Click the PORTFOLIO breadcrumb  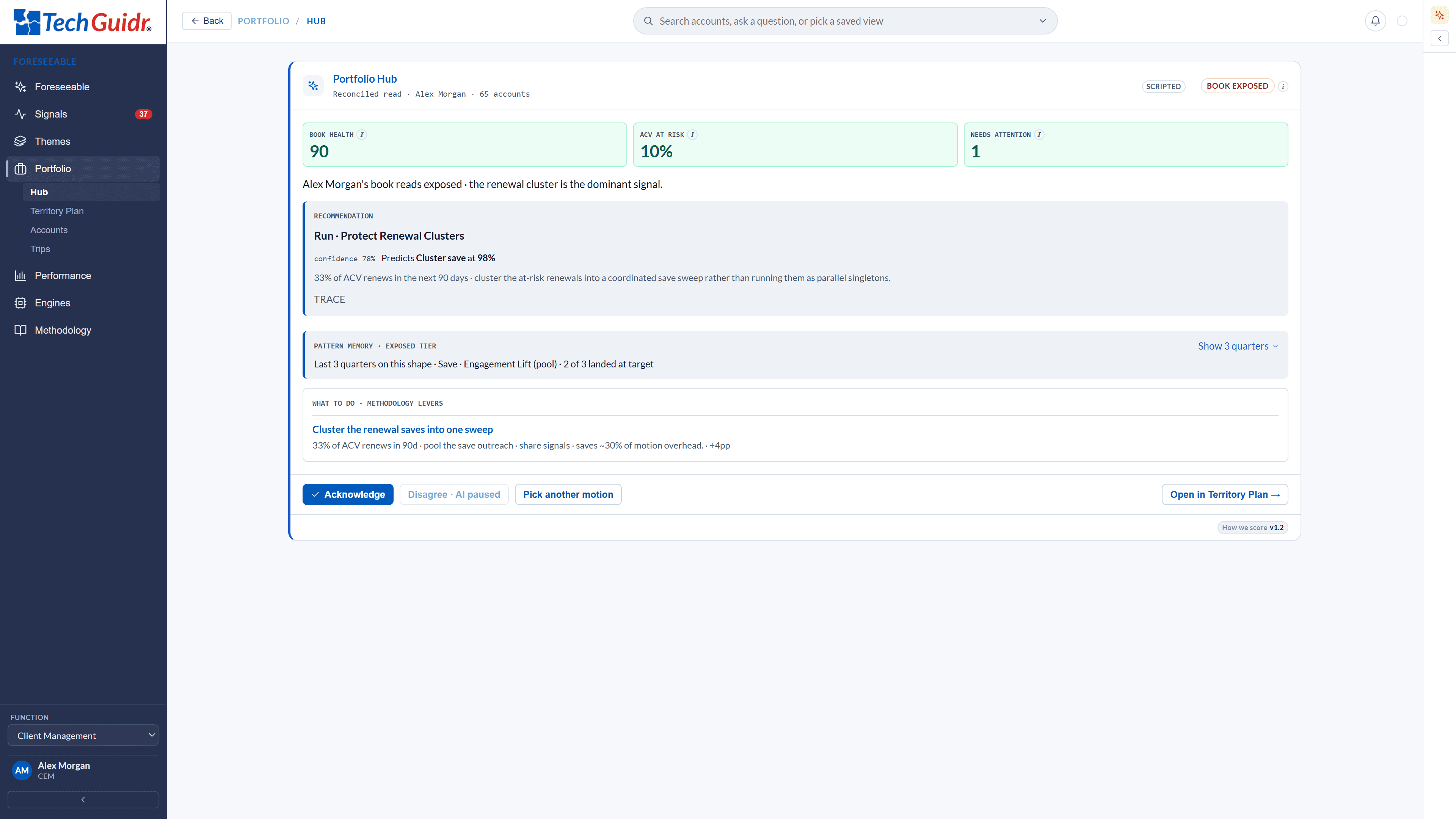[264, 21]
